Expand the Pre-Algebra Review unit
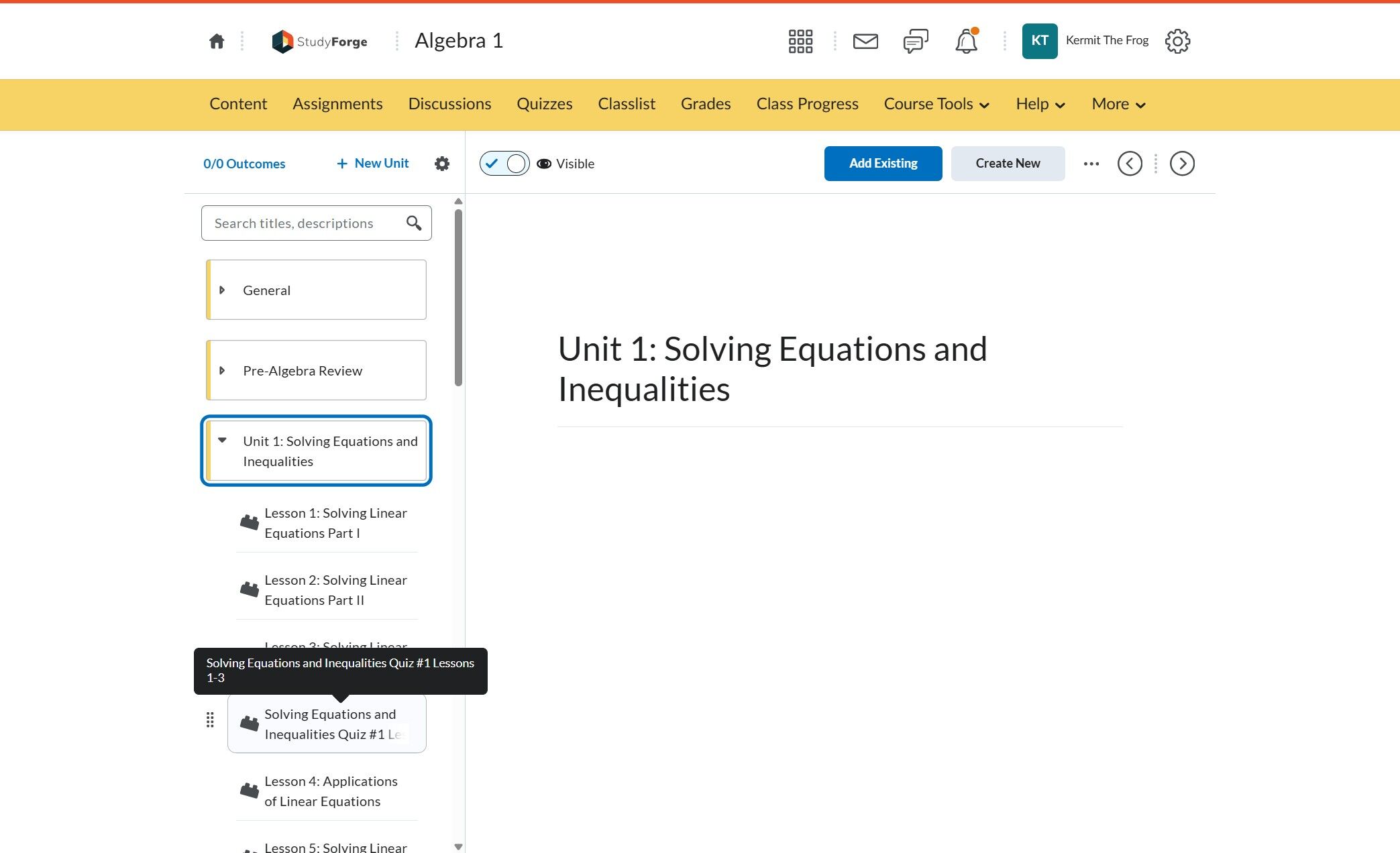The image size is (1400, 853). tap(222, 371)
